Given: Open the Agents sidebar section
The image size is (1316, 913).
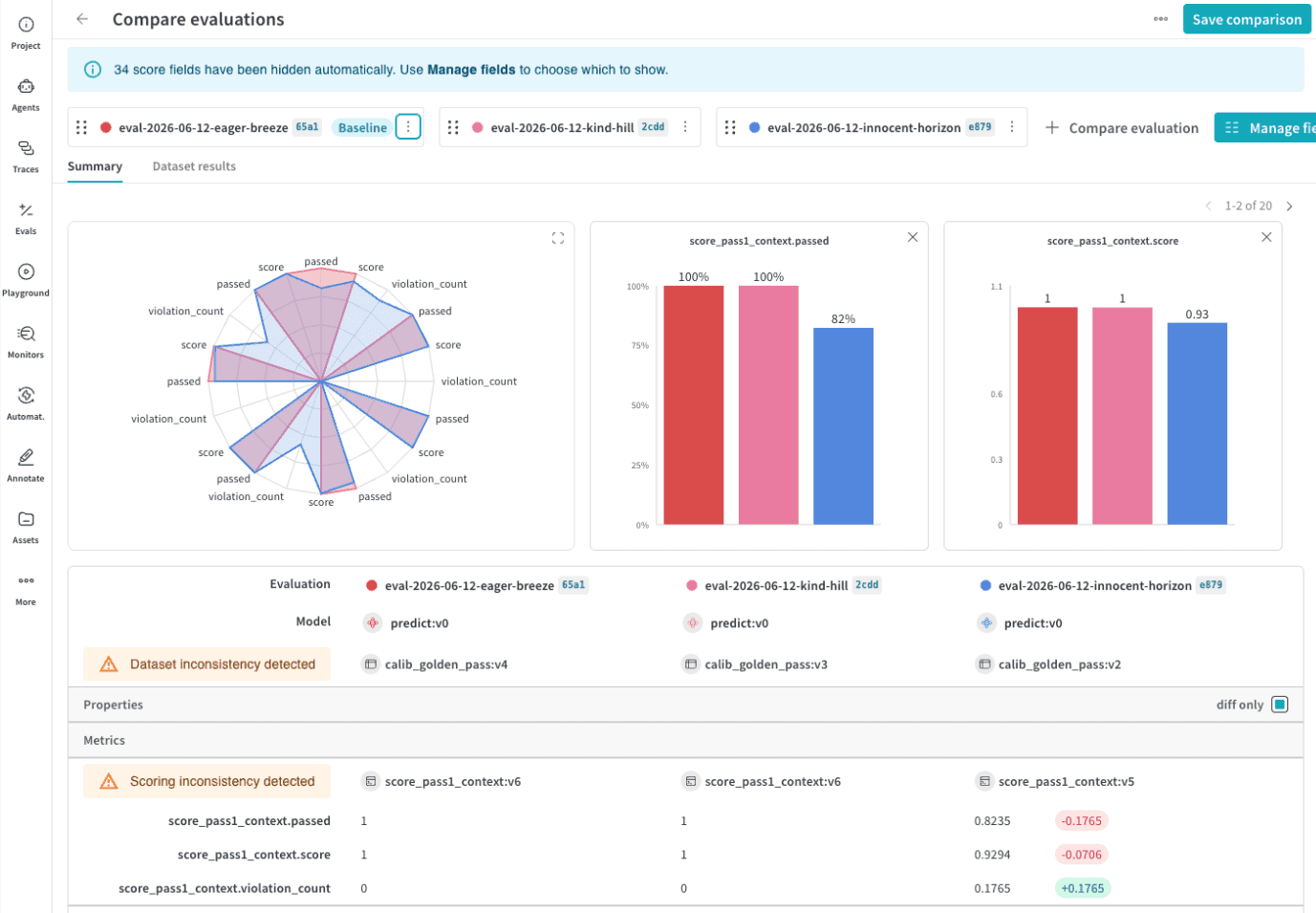Looking at the screenshot, I should coord(26,95).
